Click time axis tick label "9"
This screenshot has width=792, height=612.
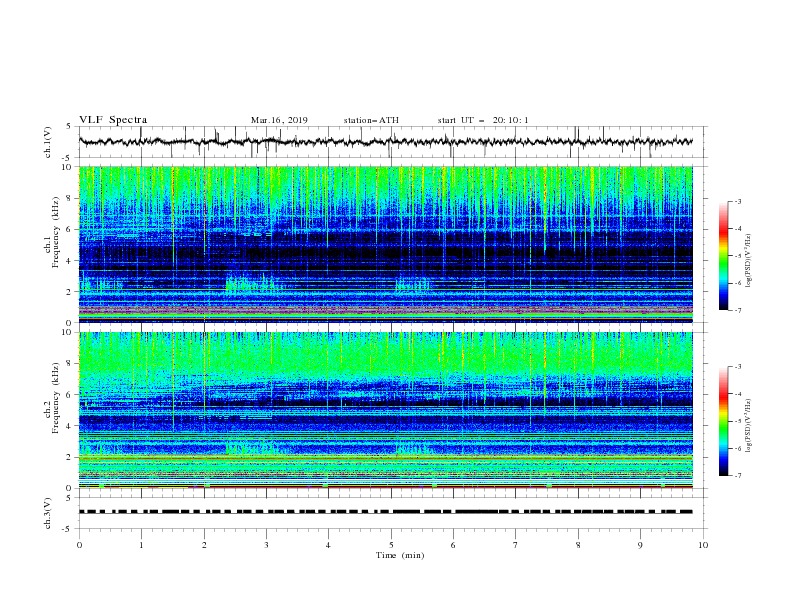(x=640, y=545)
